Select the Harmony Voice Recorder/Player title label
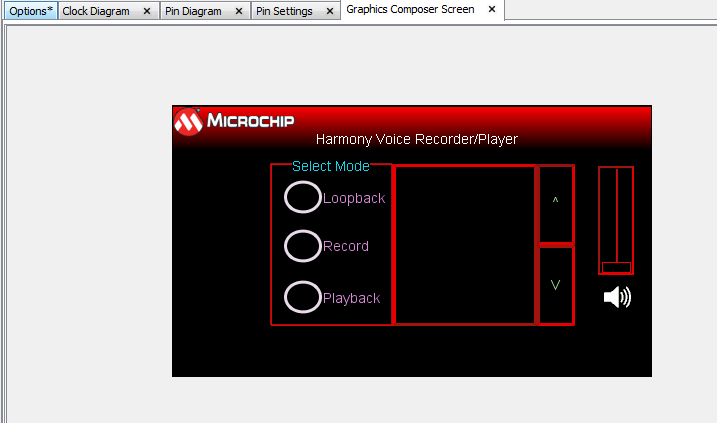The width and height of the screenshot is (717, 423). (x=416, y=139)
